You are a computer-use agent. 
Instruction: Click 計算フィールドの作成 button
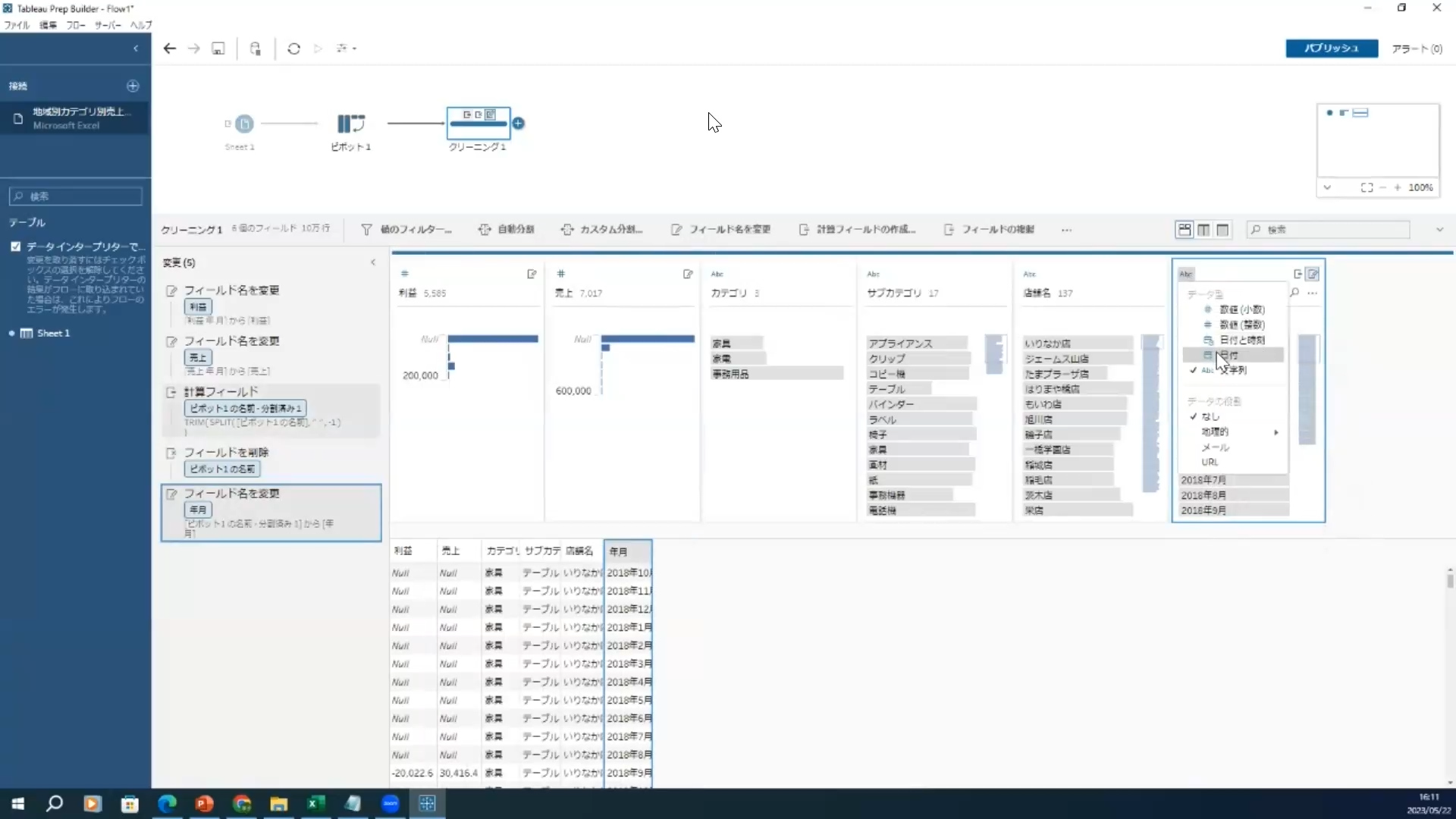point(858,229)
